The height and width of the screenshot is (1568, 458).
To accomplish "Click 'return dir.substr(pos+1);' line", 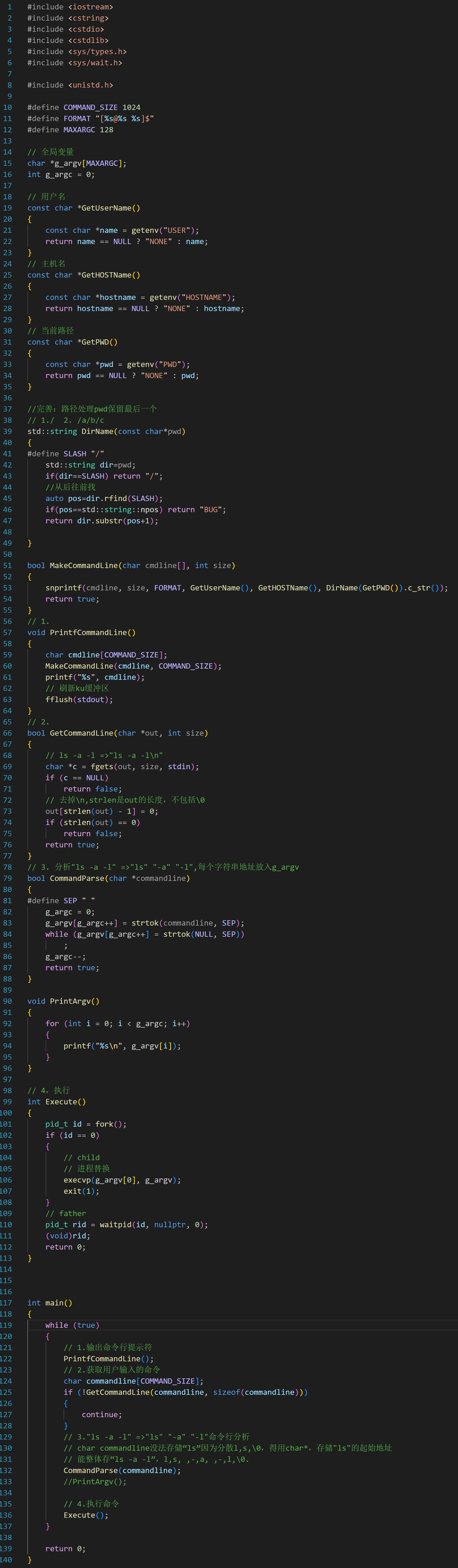I will pos(102,520).
